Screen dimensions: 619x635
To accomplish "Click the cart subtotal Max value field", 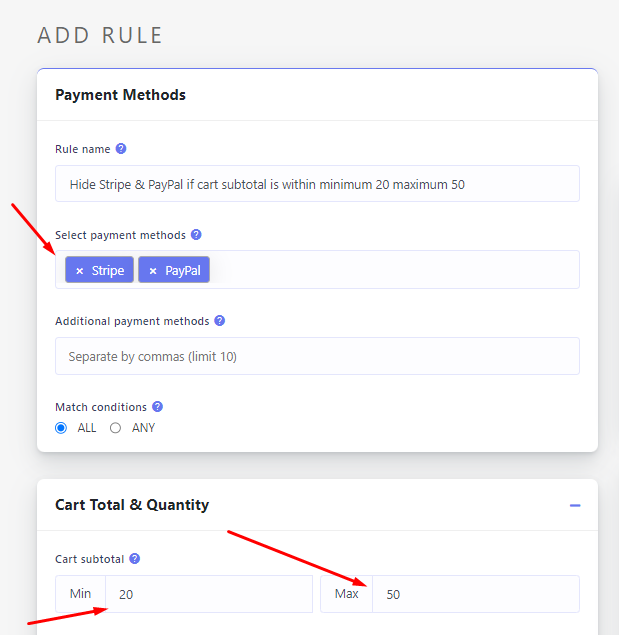I will click(x=475, y=594).
